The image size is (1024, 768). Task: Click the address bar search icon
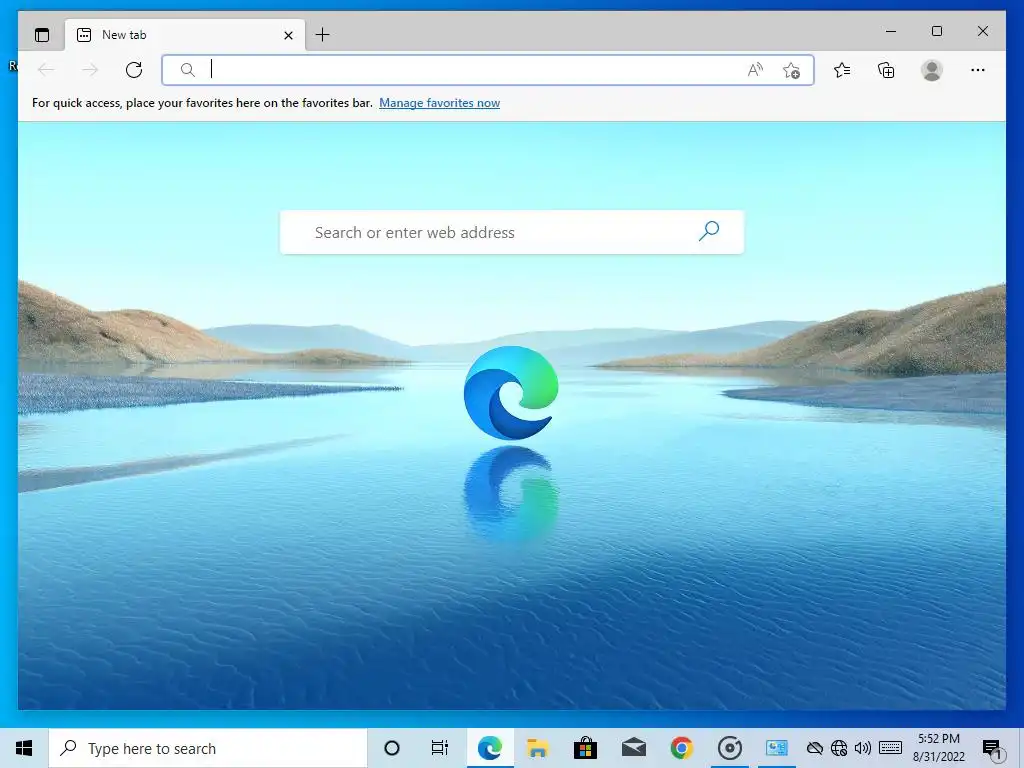pyautogui.click(x=187, y=70)
